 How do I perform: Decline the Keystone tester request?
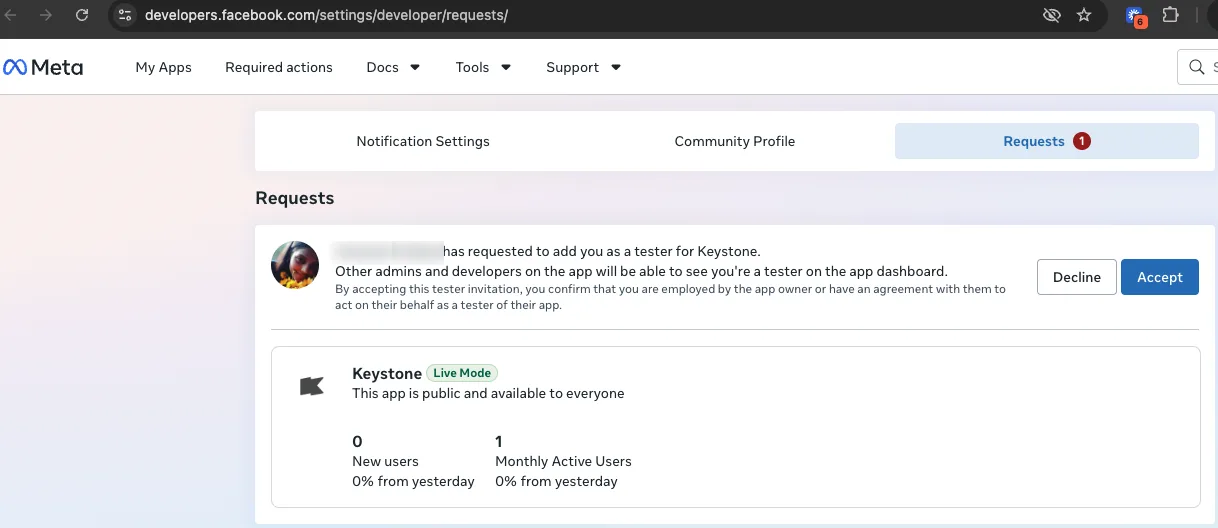pyautogui.click(x=1077, y=277)
